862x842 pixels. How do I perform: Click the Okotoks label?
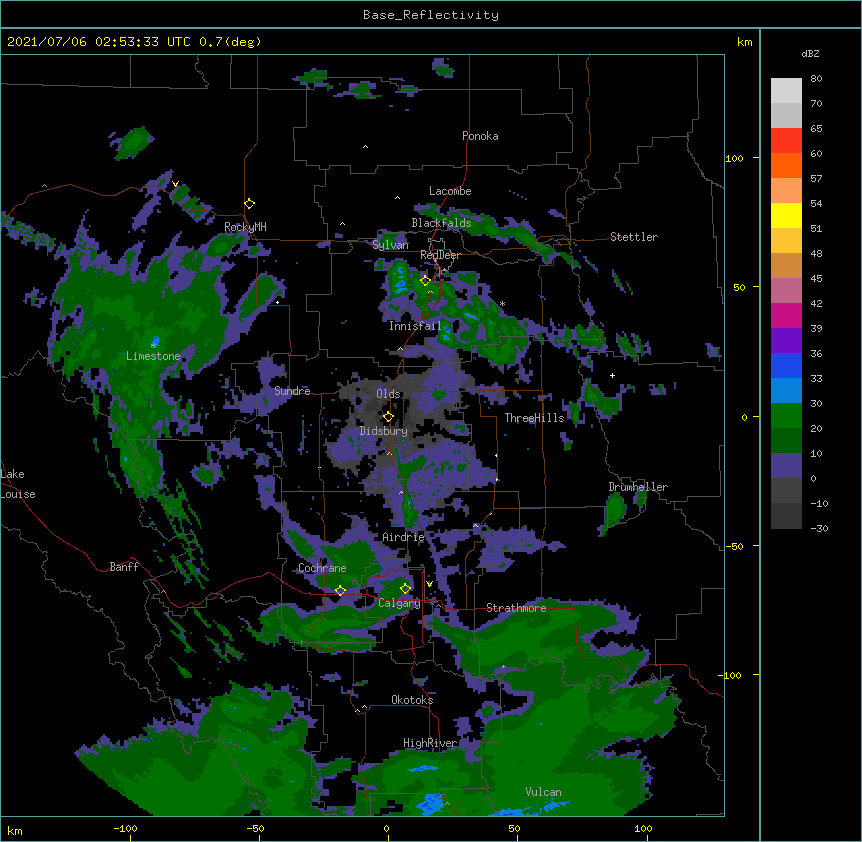click(412, 700)
